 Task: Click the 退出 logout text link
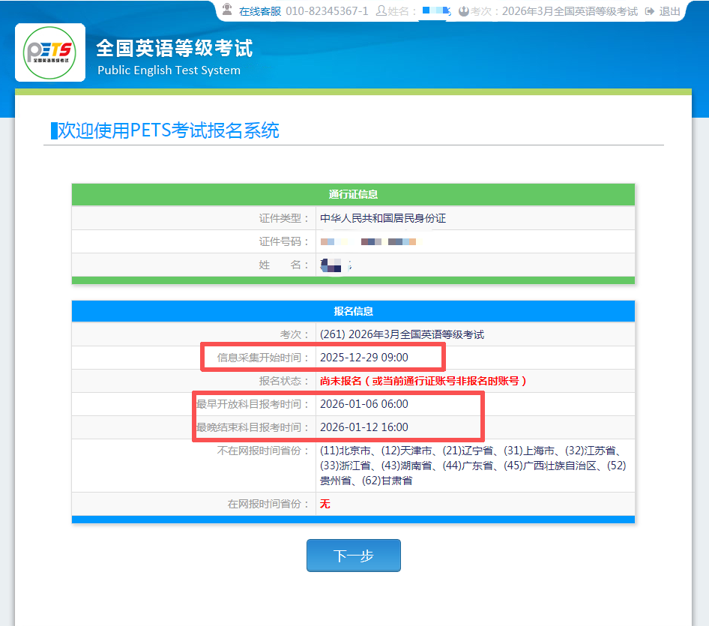click(670, 11)
